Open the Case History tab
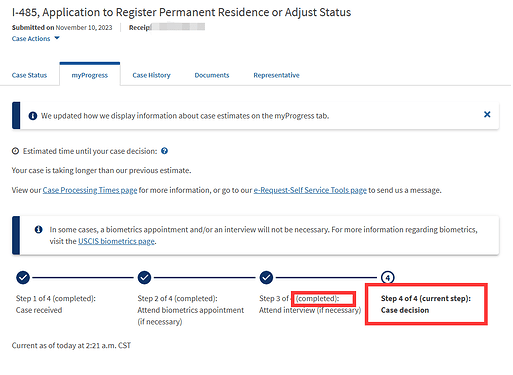 151,75
